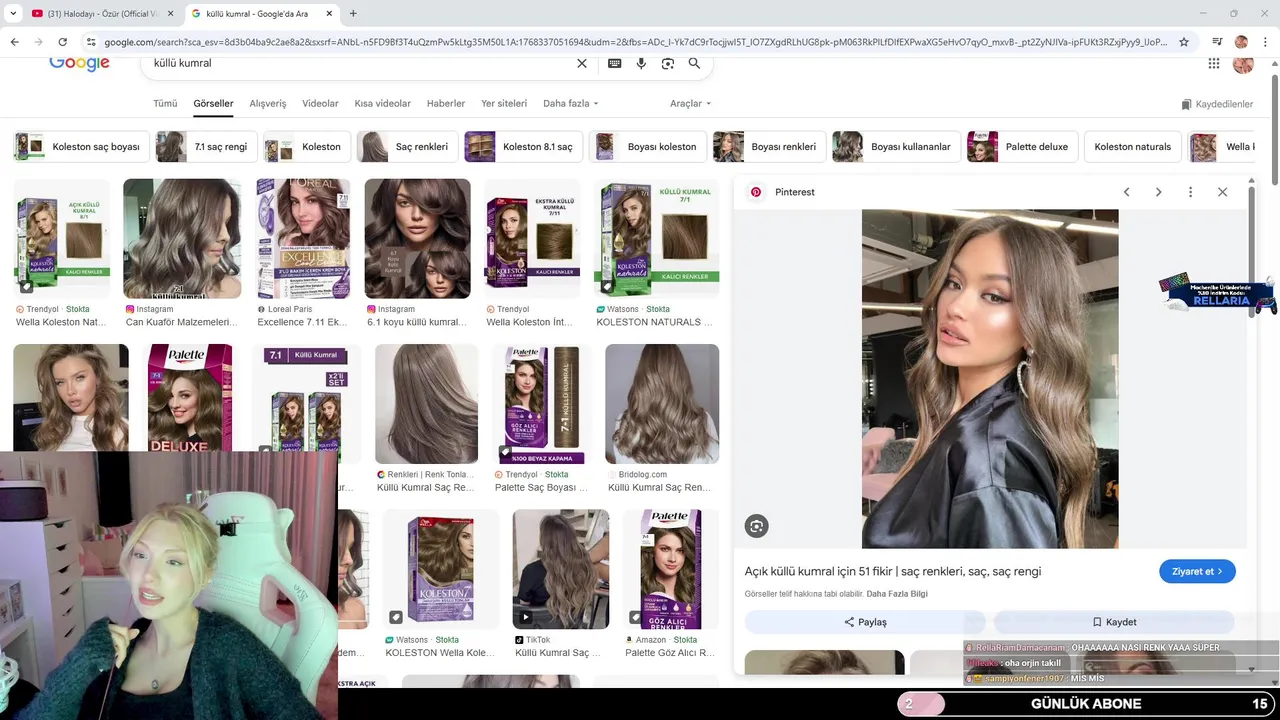Select the Koleston 8.1 saç chip
Image resolution: width=1280 pixels, height=720 pixels.
[523, 147]
